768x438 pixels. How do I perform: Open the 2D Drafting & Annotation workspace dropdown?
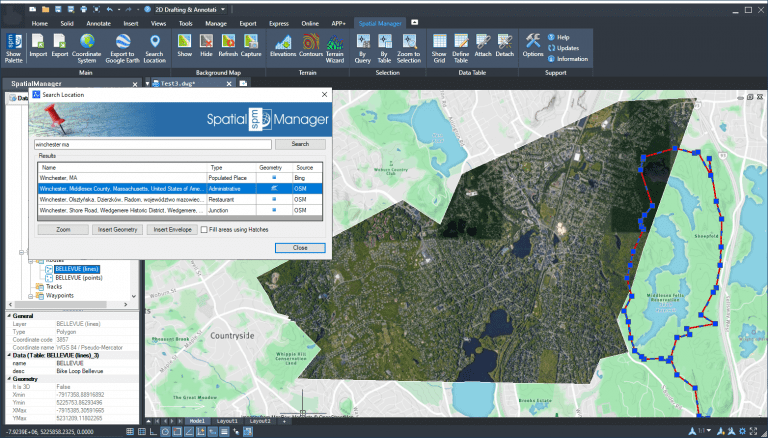coord(223,9)
